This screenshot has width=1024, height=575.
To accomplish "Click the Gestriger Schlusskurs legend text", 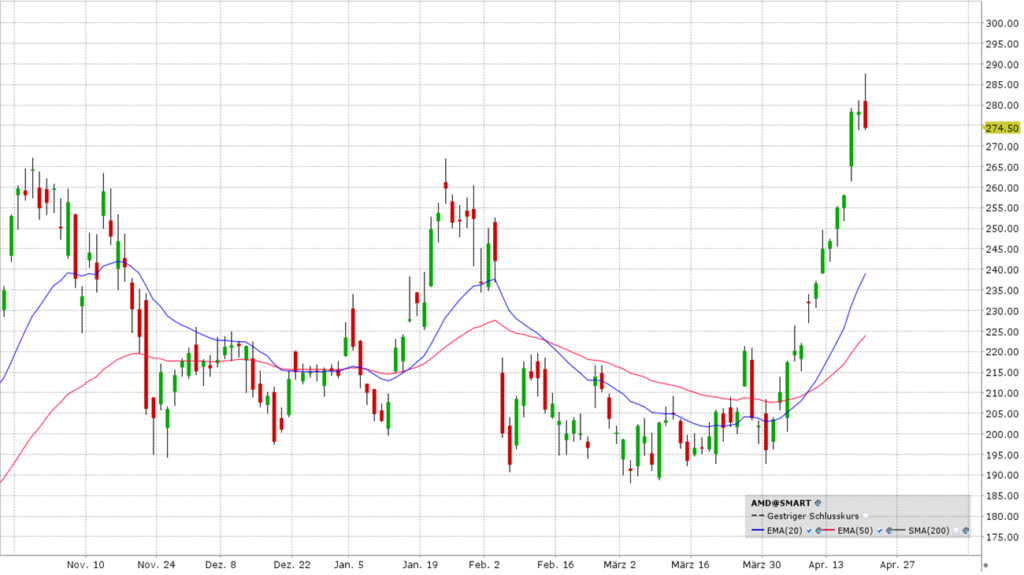I will click(x=813, y=516).
